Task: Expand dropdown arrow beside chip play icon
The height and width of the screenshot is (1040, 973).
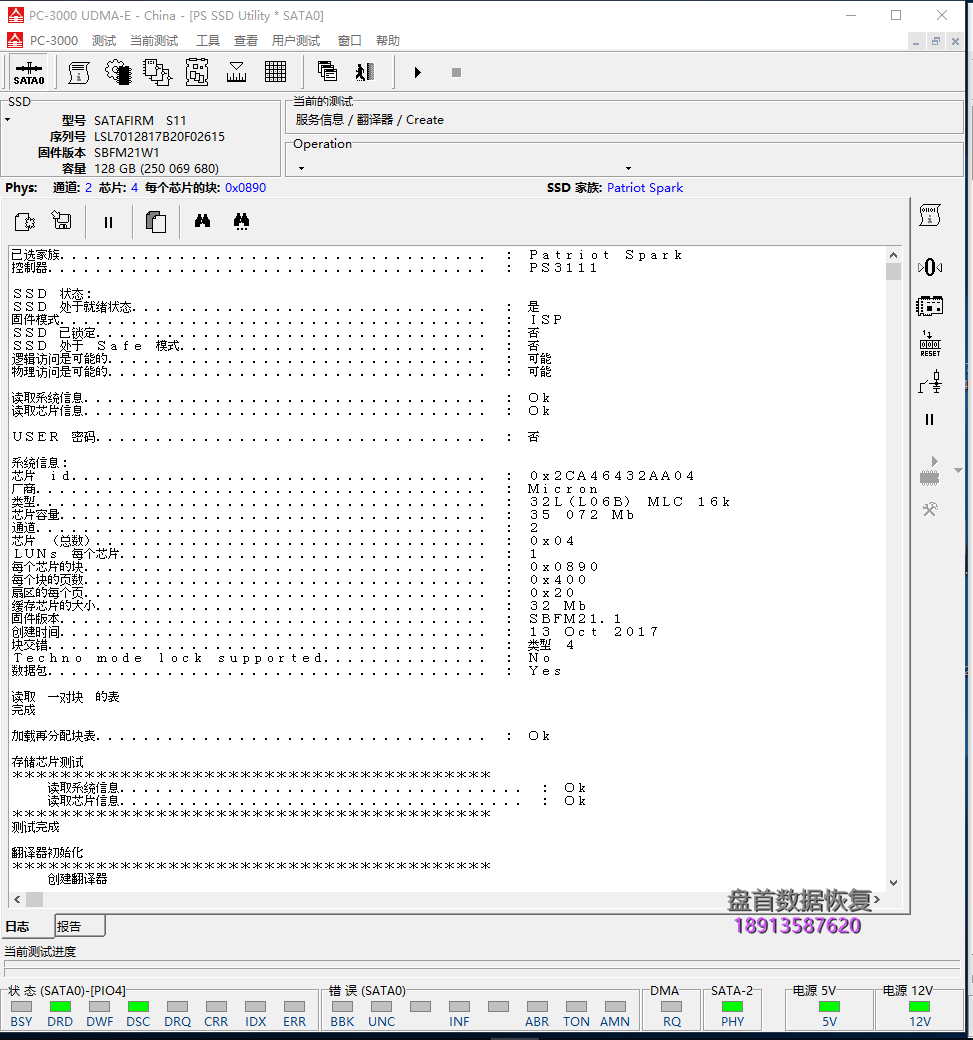Action: tap(958, 470)
